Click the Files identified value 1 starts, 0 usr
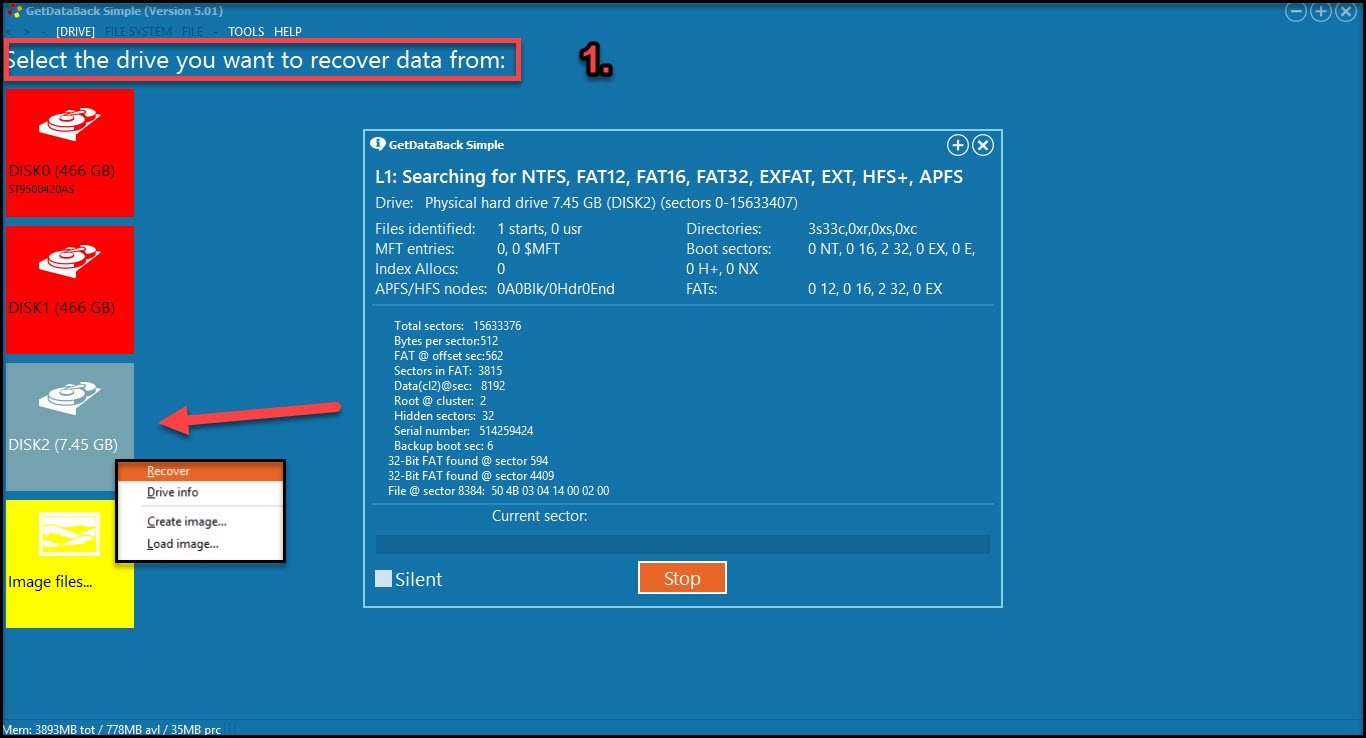Screen dimensions: 1366x738 pyautogui.click(x=540, y=229)
